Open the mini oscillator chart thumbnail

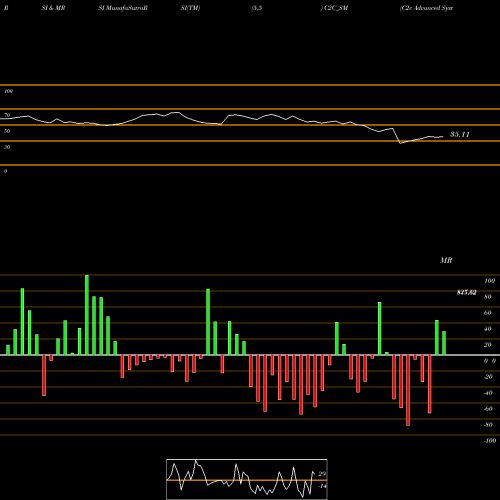[247, 479]
